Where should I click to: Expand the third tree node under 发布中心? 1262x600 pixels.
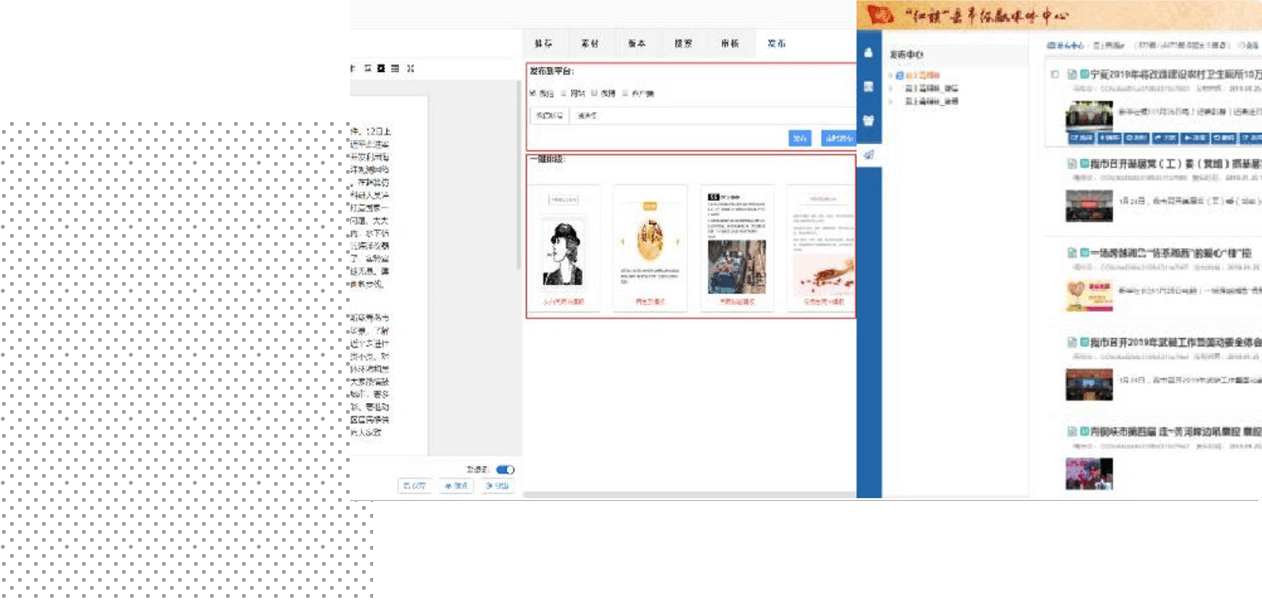pos(892,101)
